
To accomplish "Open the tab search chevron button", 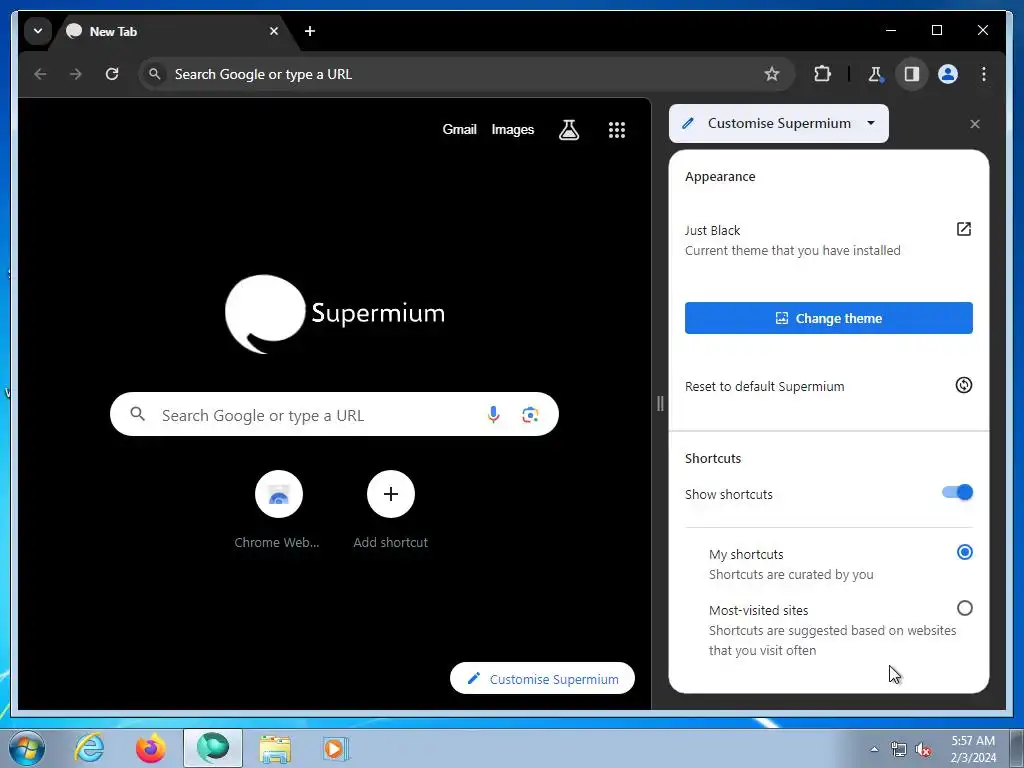I will 38,31.
